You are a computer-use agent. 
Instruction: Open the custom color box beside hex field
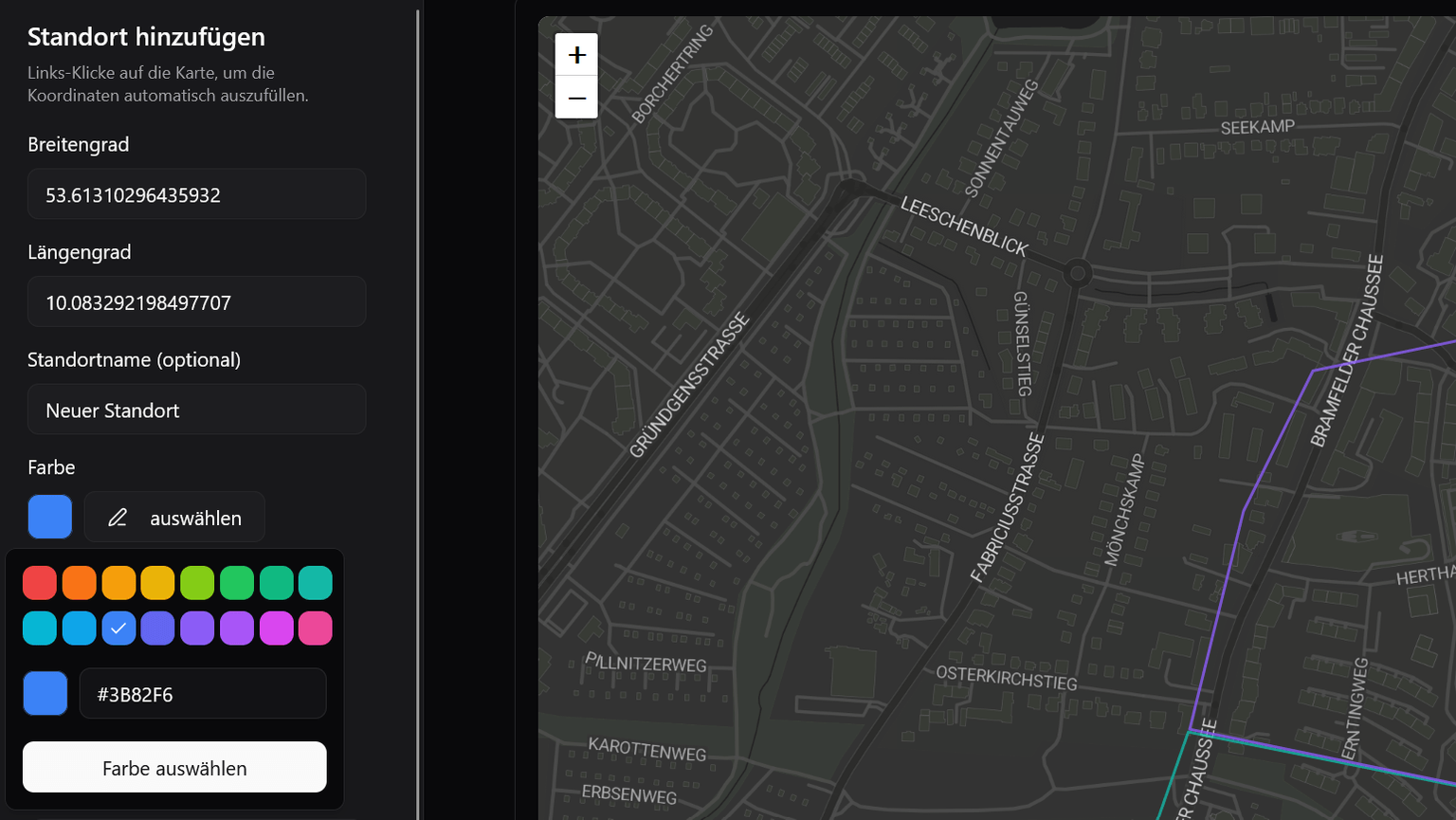click(x=45, y=693)
